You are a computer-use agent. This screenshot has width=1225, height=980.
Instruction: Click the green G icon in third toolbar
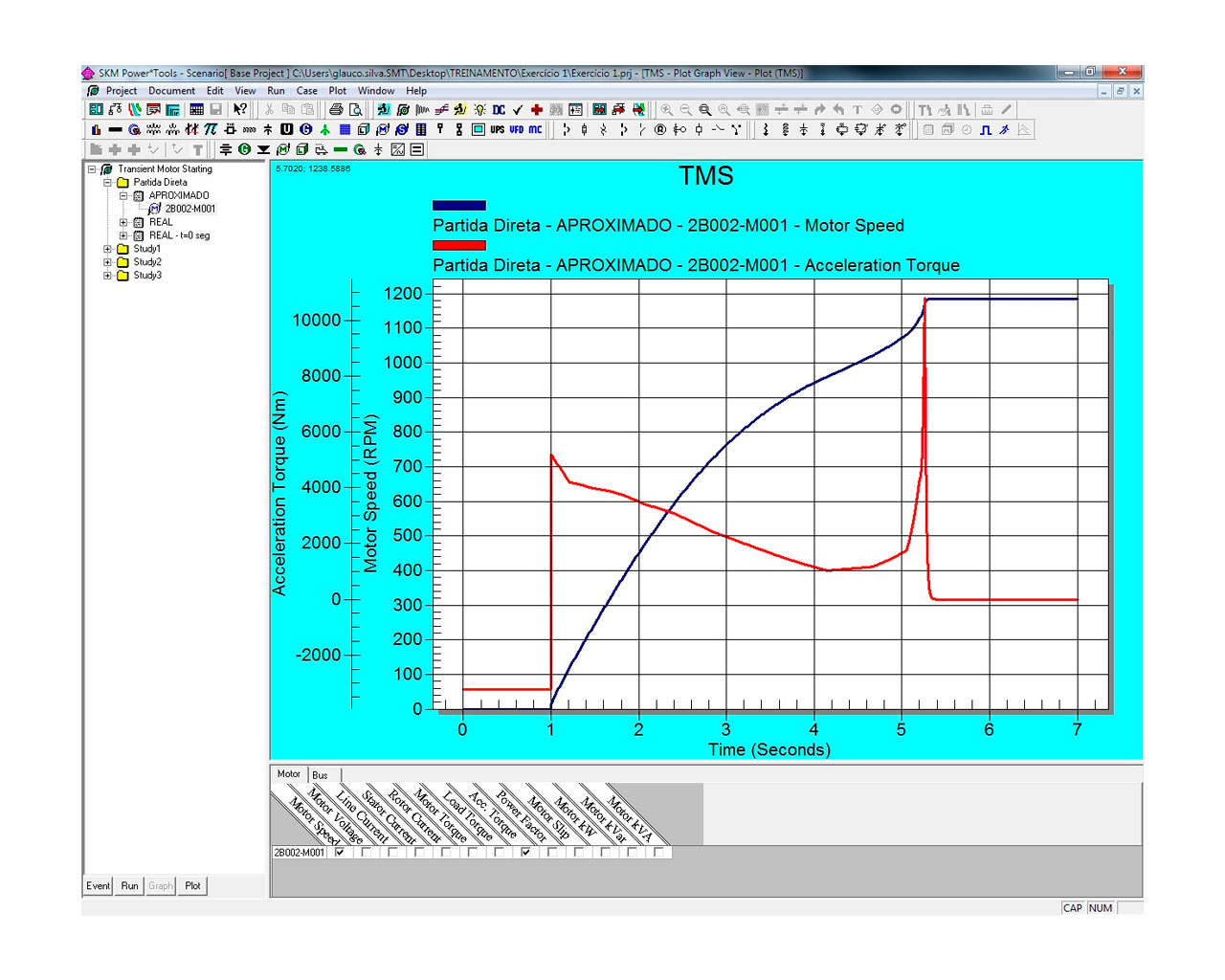click(244, 149)
